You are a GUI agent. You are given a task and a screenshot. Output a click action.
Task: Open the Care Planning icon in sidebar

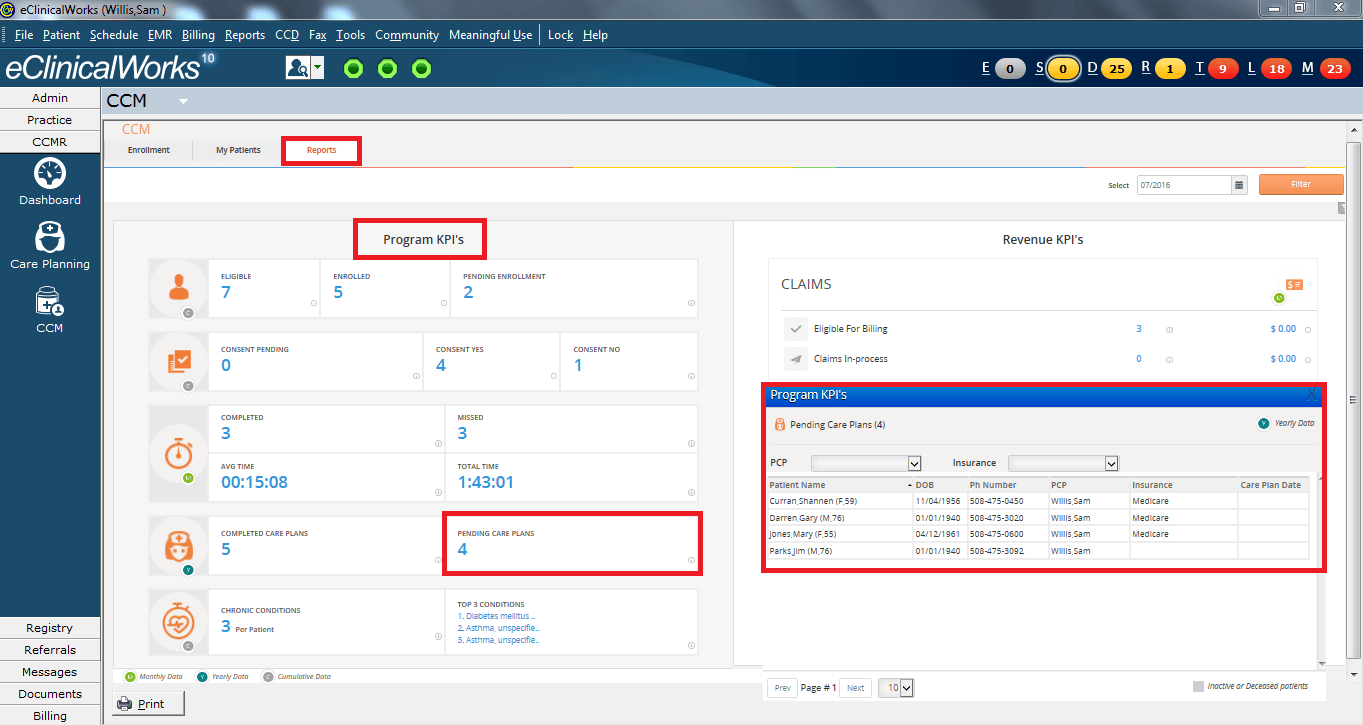pyautogui.click(x=50, y=237)
